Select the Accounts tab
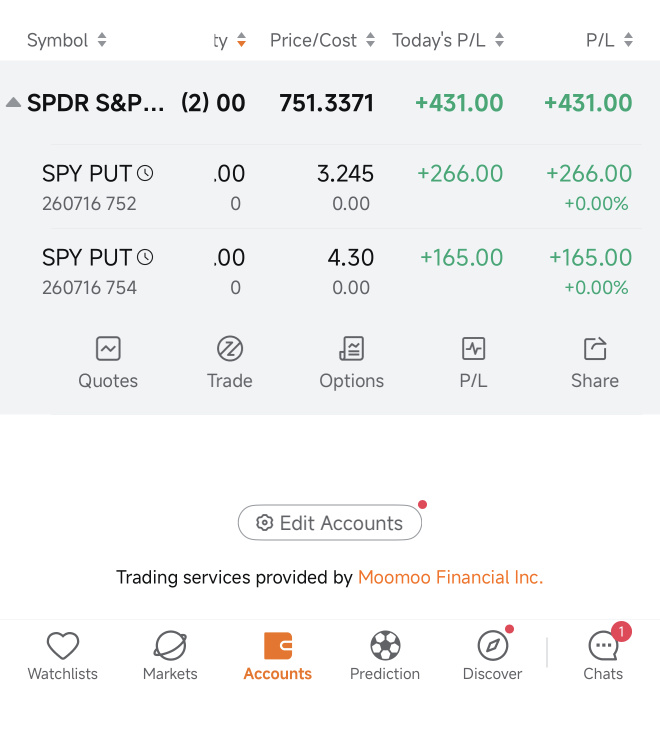 pyautogui.click(x=278, y=657)
